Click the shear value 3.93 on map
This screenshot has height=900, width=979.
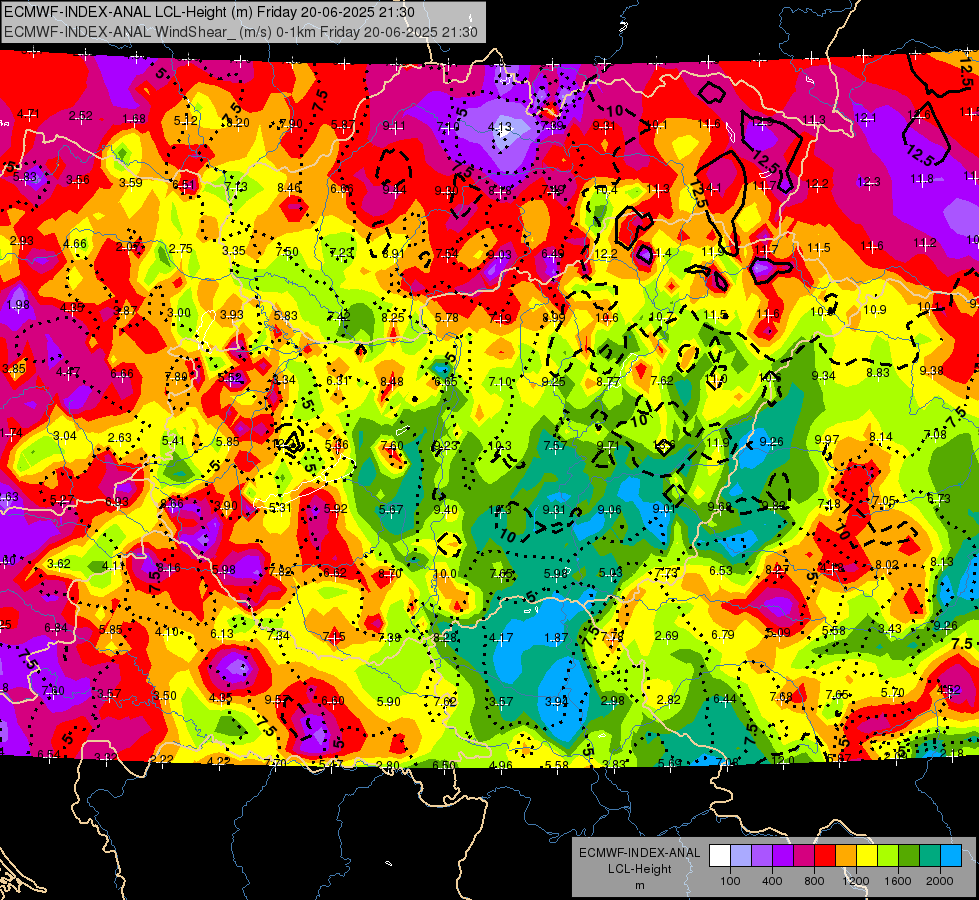(232, 314)
